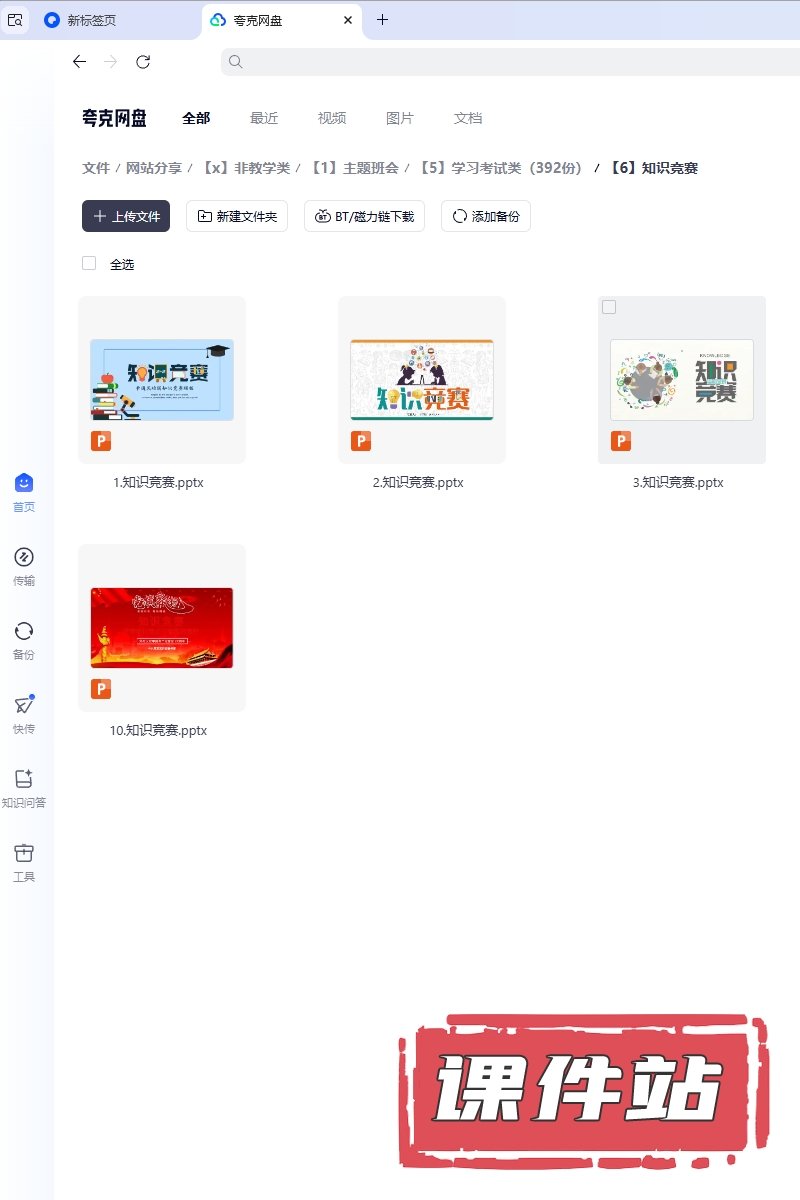Click the 新建文件夹 button
Viewport: 800px width, 1200px height.
coord(237,216)
